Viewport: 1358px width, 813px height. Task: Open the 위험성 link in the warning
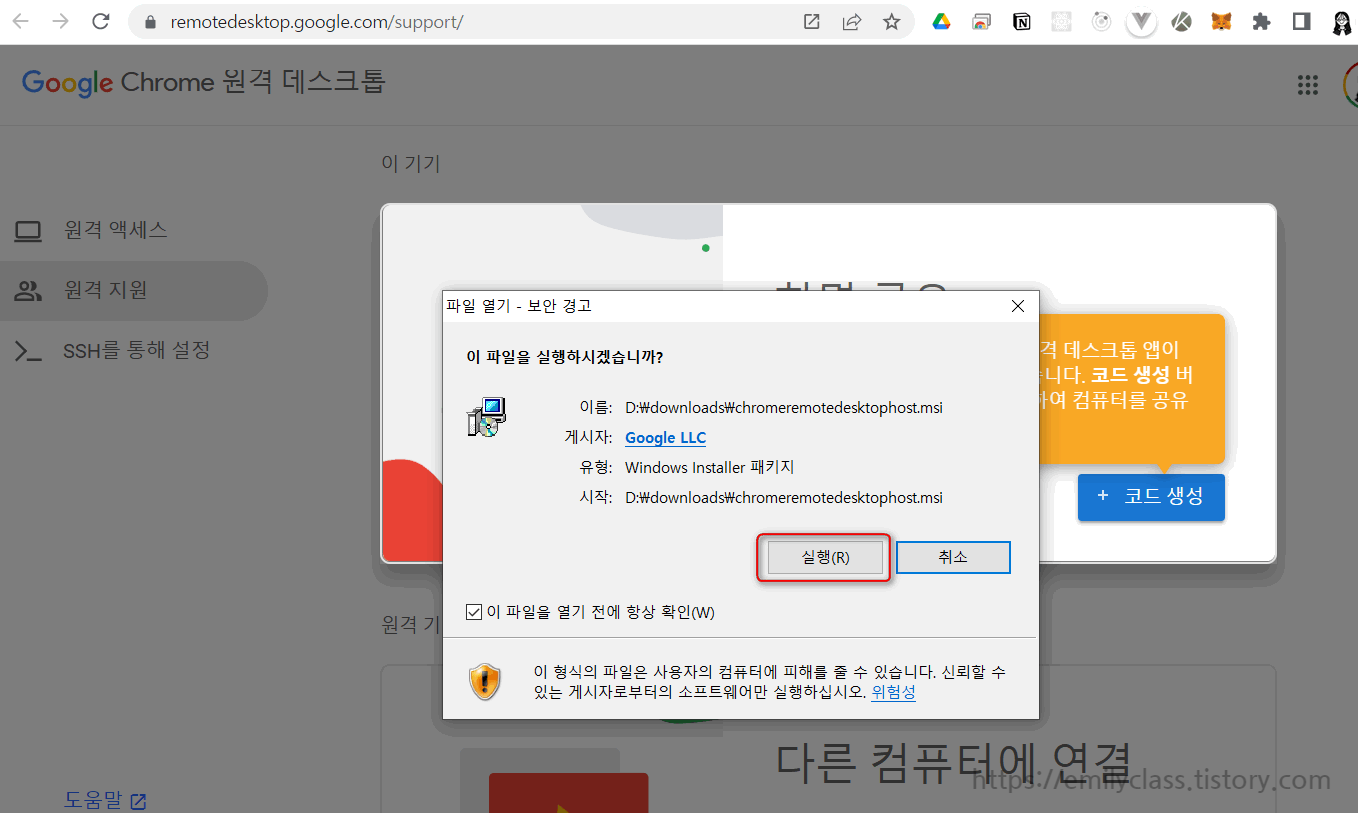pyautogui.click(x=893, y=692)
